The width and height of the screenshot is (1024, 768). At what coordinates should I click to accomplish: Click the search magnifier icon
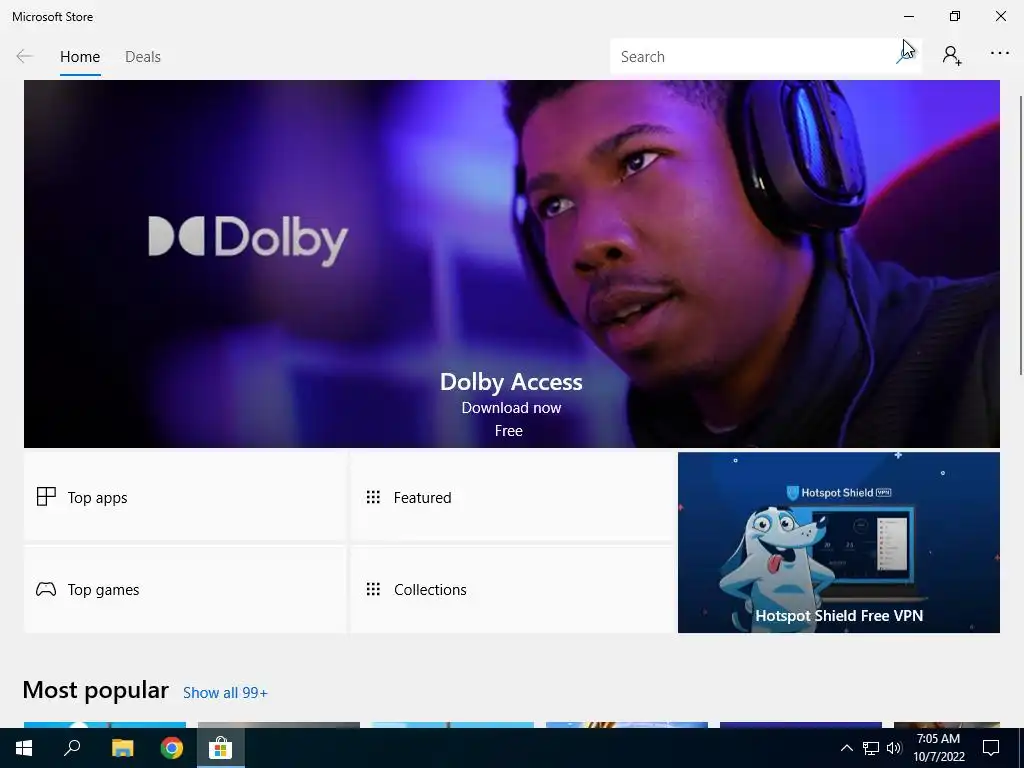click(x=905, y=57)
